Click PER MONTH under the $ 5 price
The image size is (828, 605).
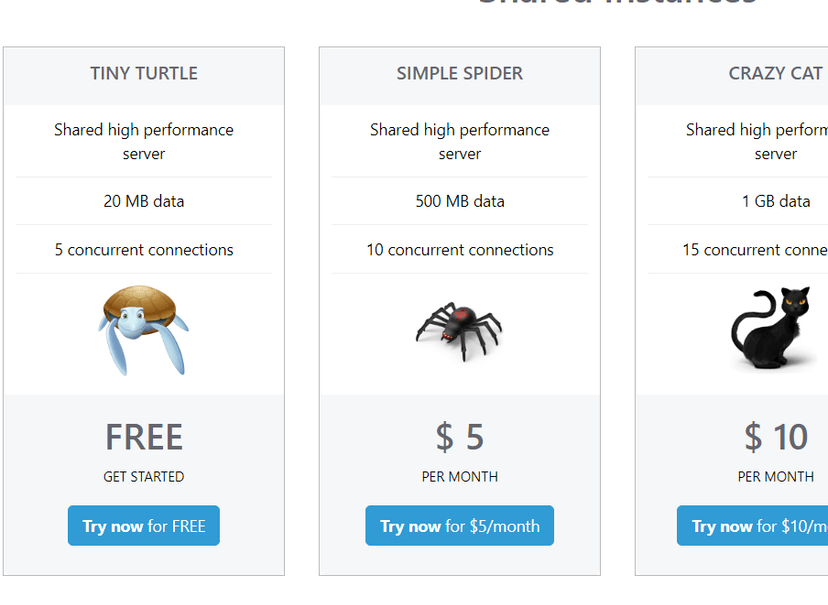tap(460, 477)
